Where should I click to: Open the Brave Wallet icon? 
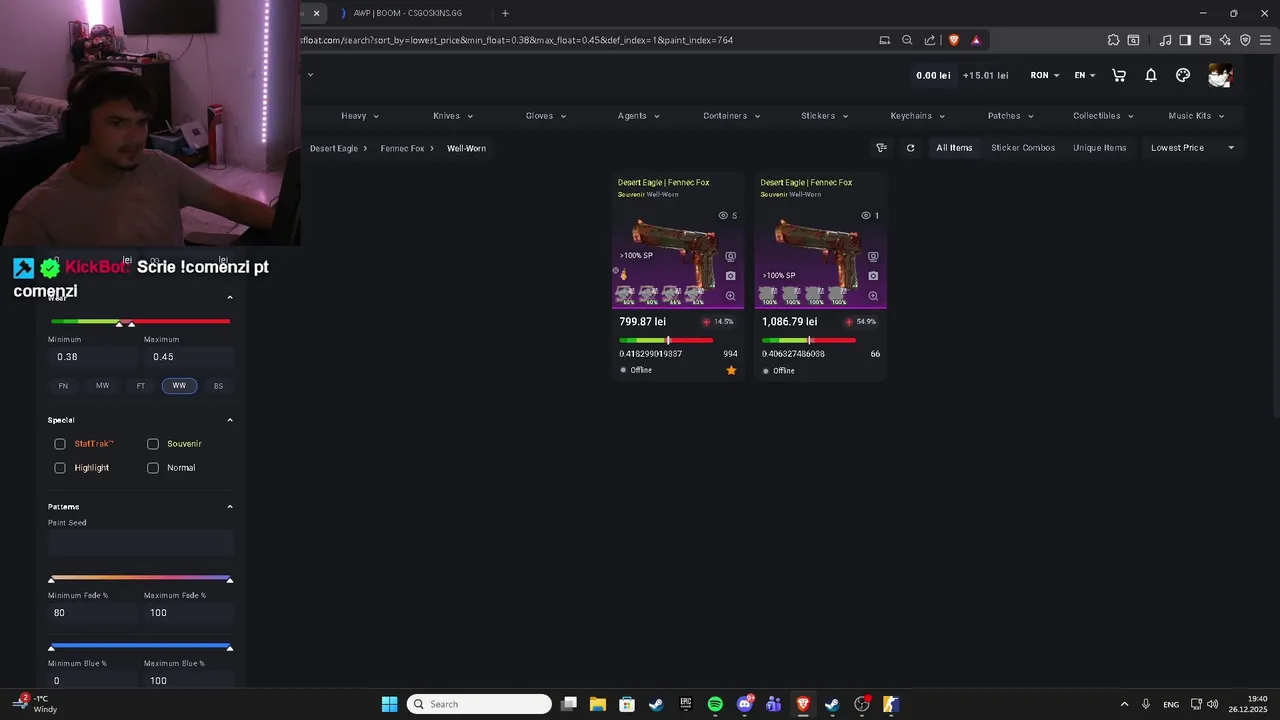click(x=1205, y=40)
